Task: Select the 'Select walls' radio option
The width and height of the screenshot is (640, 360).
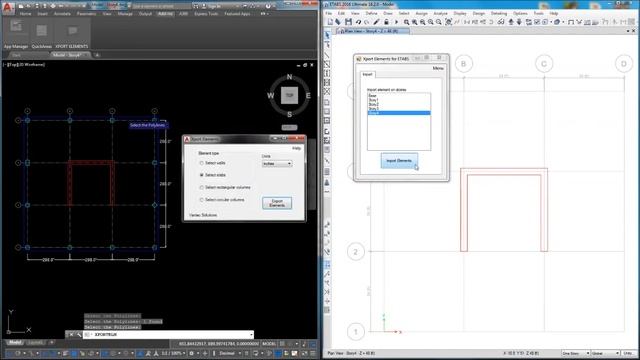Action: pyautogui.click(x=201, y=163)
